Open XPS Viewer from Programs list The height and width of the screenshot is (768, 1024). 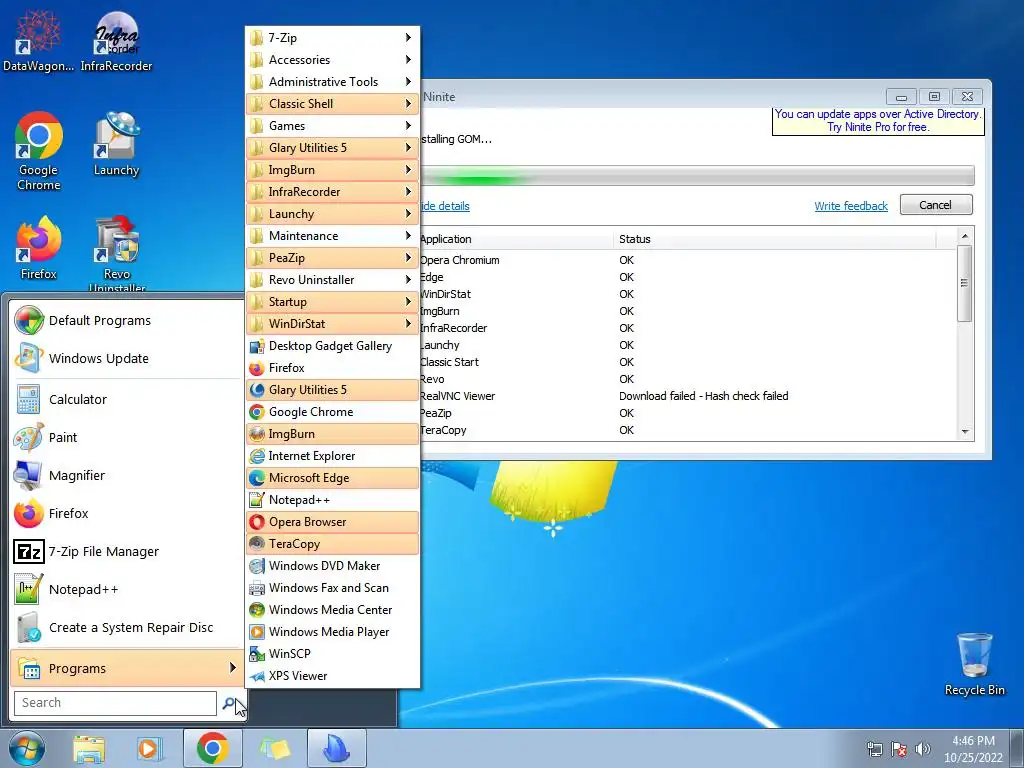332,676
